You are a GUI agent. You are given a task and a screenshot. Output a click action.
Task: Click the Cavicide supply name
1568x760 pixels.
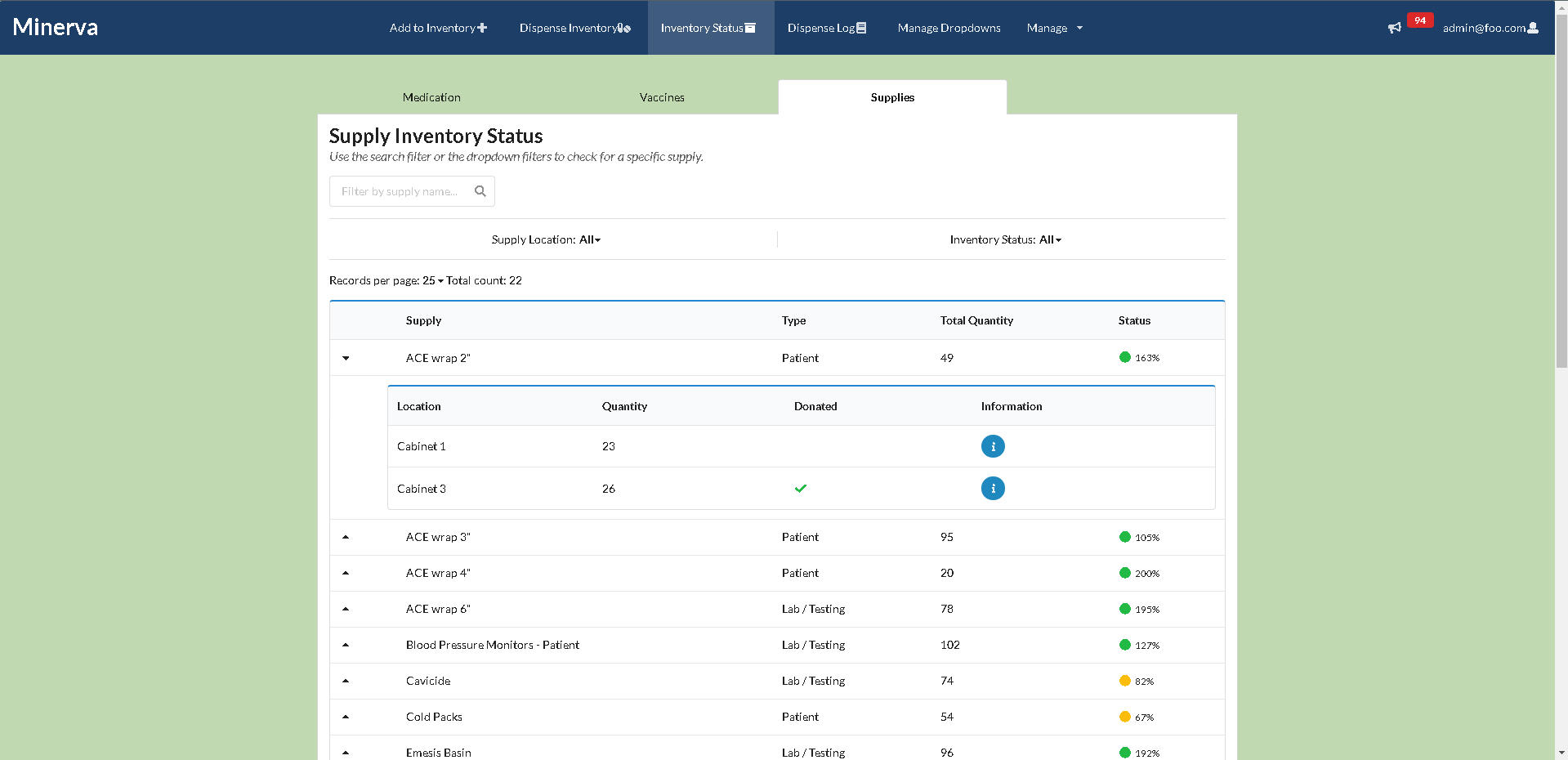tap(428, 681)
